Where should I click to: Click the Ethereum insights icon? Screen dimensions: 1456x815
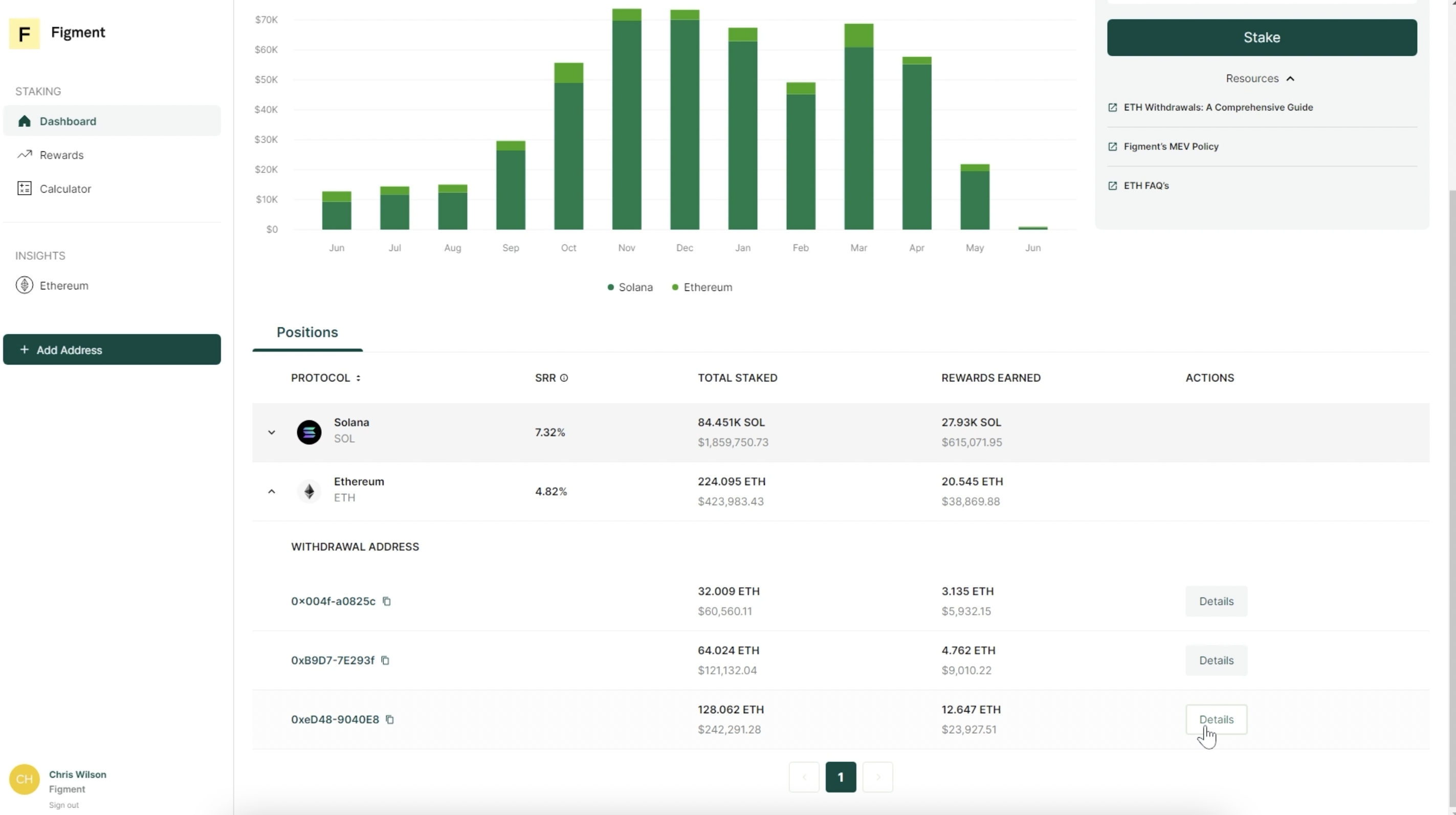[x=25, y=285]
